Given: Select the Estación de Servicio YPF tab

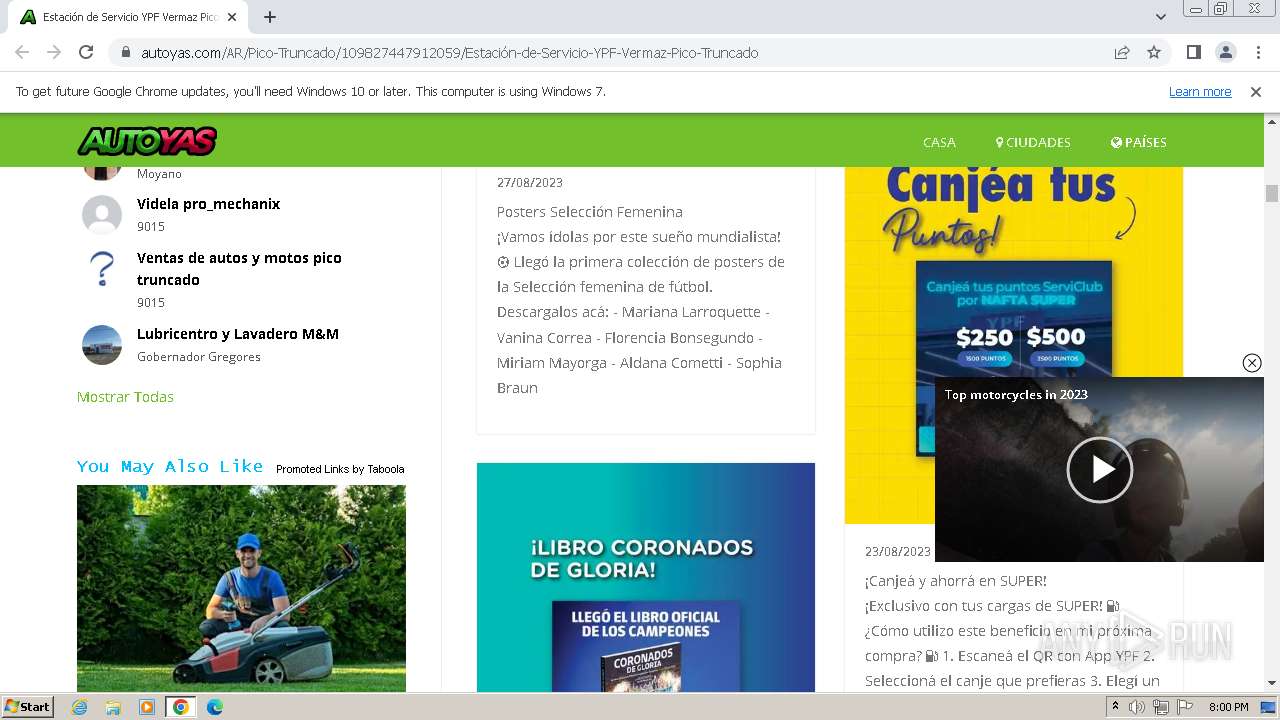Looking at the screenshot, I should tap(130, 17).
